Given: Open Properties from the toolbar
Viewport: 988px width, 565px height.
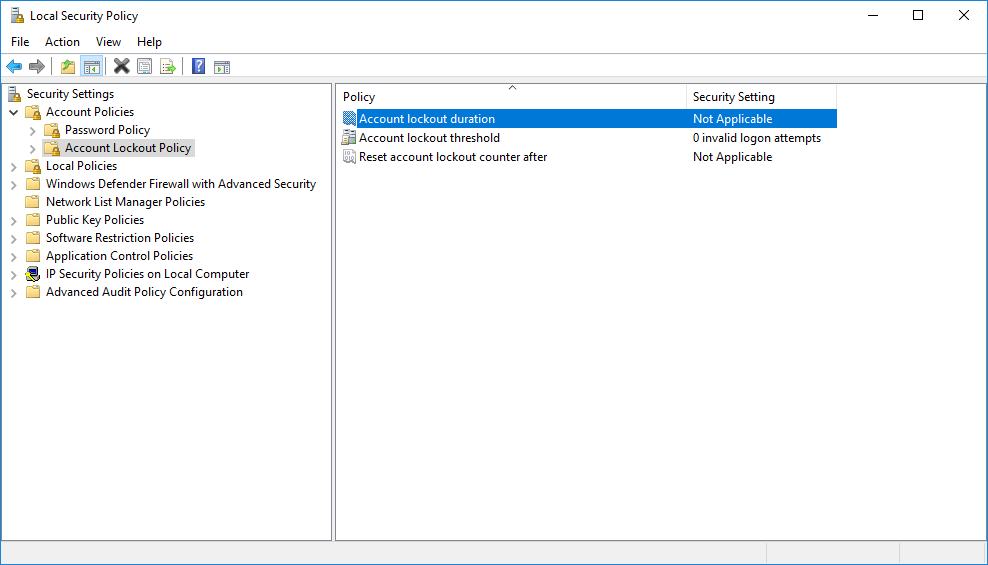Looking at the screenshot, I should coord(145,67).
